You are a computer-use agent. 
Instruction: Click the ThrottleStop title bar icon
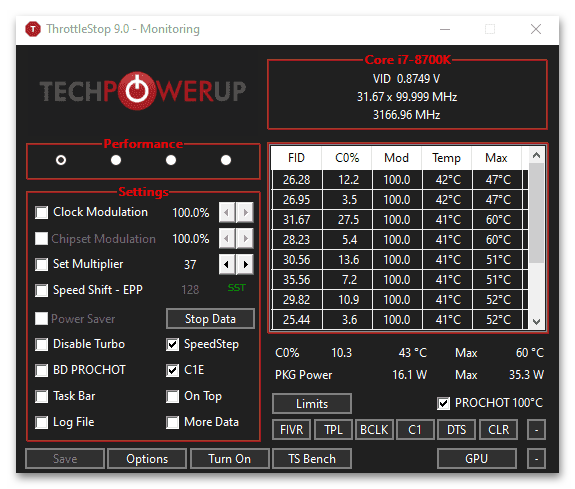point(33,29)
